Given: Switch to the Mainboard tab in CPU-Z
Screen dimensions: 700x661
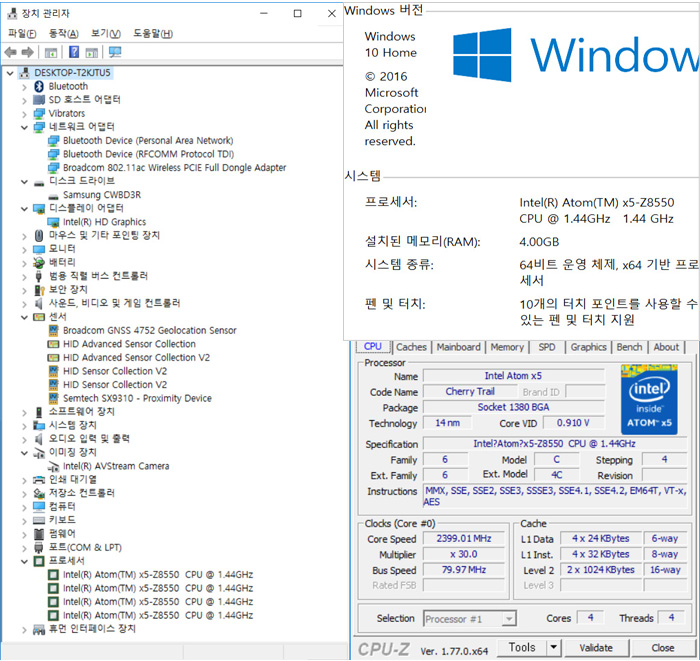Looking at the screenshot, I should click(458, 347).
